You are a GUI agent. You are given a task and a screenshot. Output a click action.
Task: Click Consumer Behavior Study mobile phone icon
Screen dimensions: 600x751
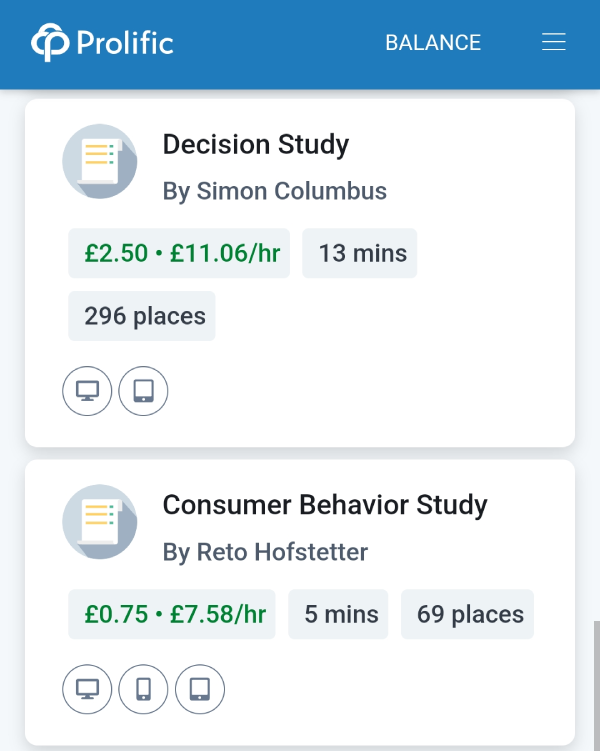point(143,689)
